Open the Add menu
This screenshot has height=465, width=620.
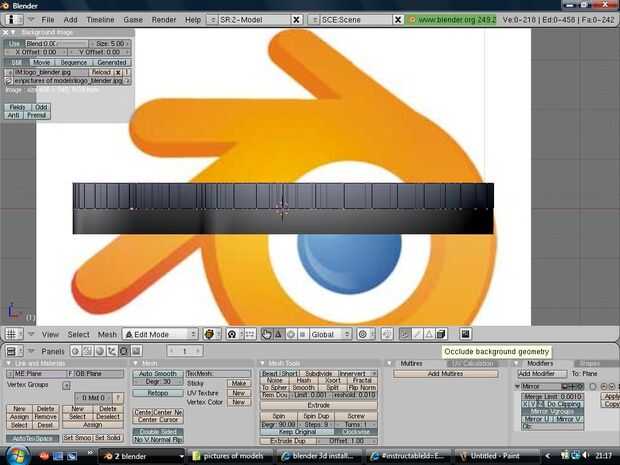70,20
